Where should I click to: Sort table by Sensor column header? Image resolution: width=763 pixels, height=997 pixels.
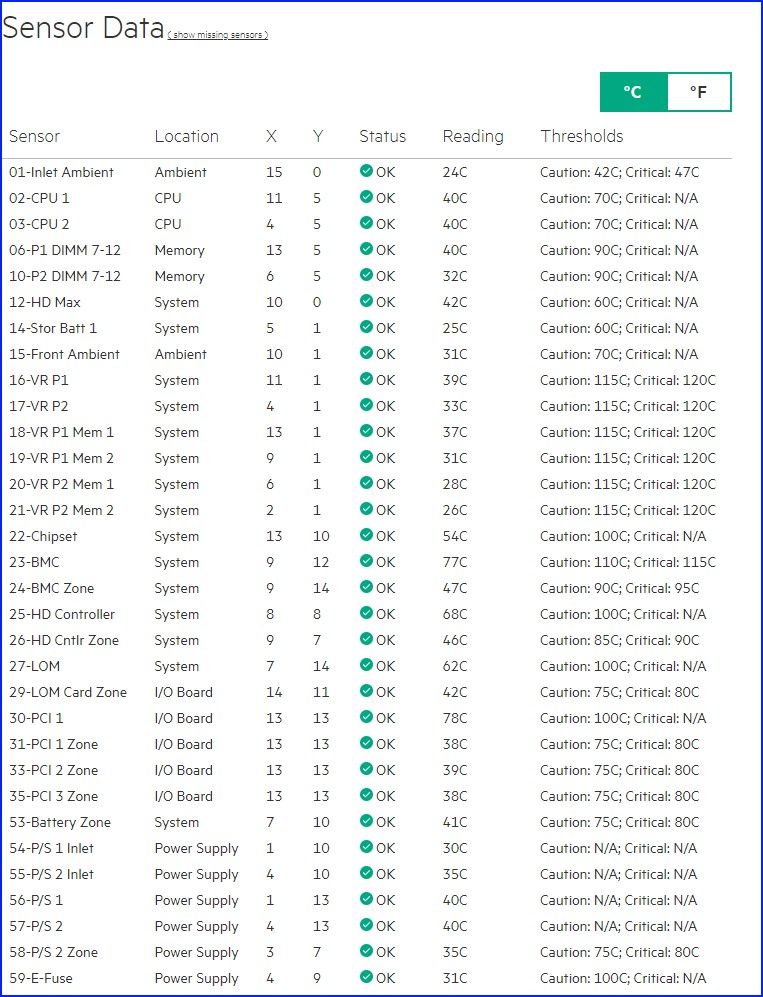tap(35, 136)
